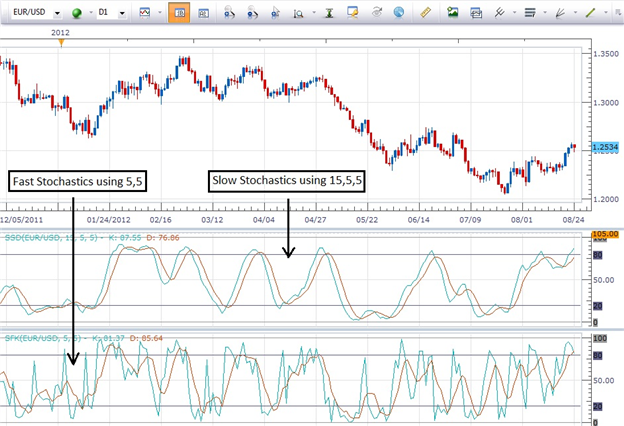Viewport: 624px width, 426px height.
Task: Click the blue globe icon
Action: (399, 12)
